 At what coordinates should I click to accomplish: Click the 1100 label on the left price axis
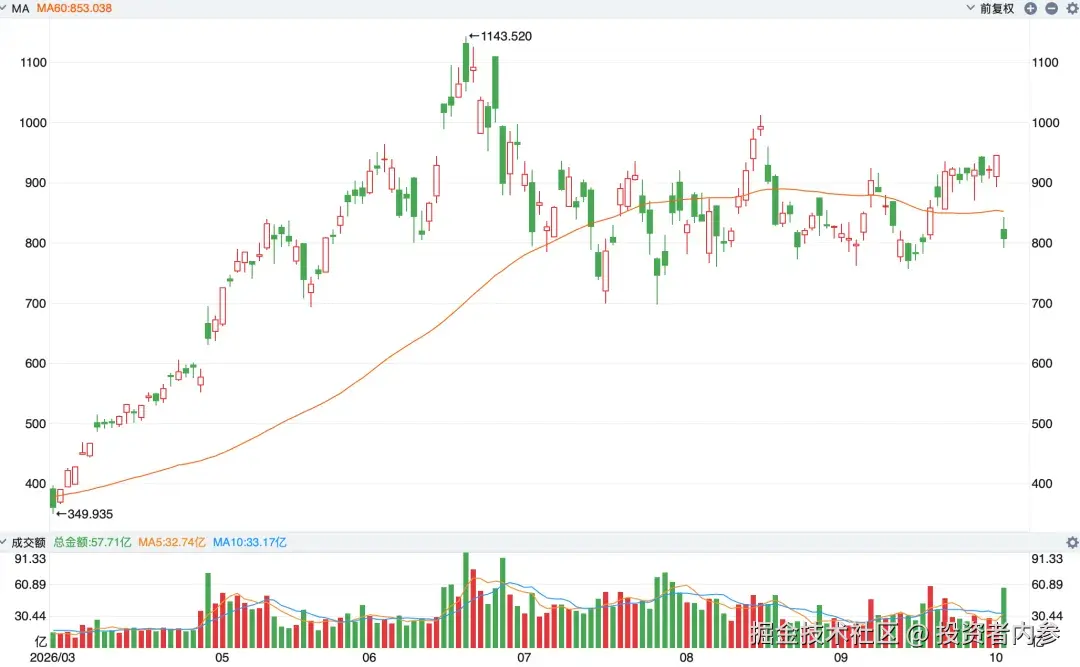point(33,63)
